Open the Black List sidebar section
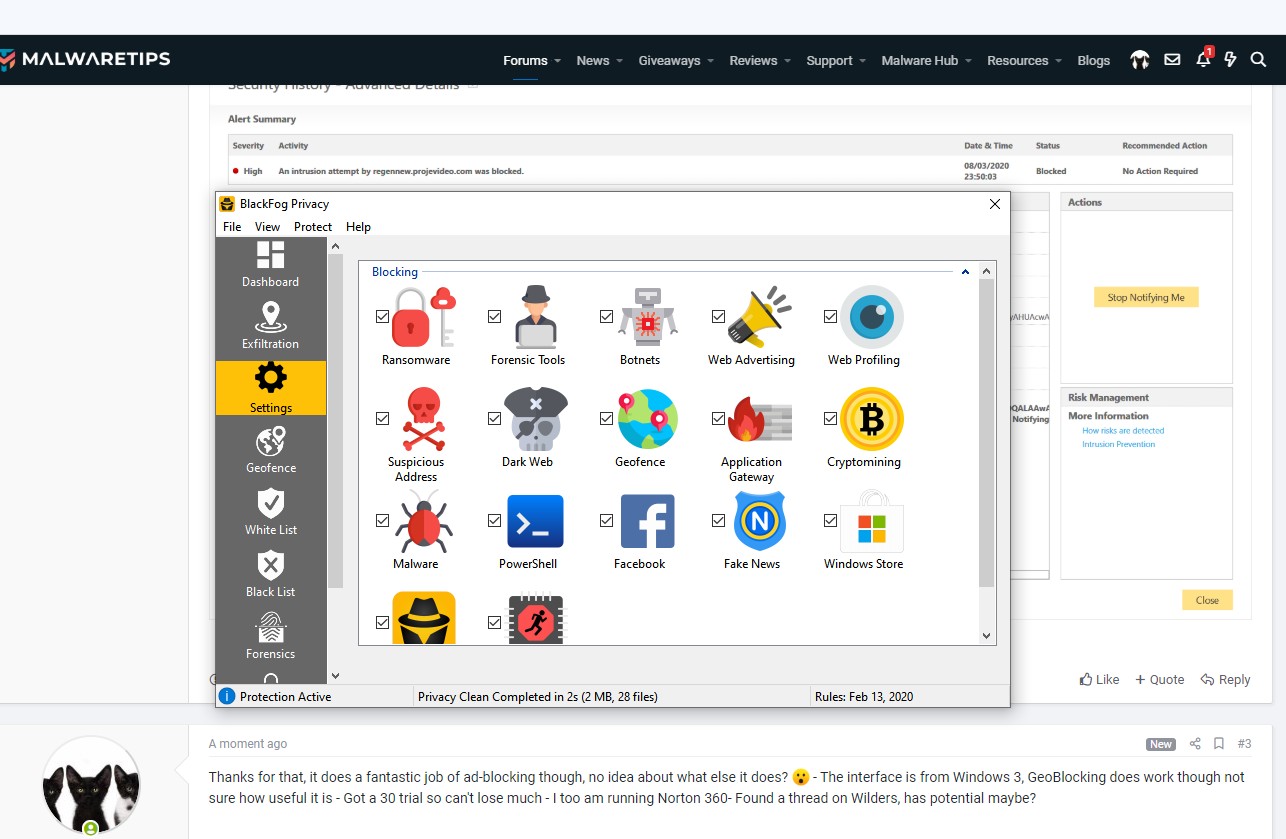 coord(270,574)
